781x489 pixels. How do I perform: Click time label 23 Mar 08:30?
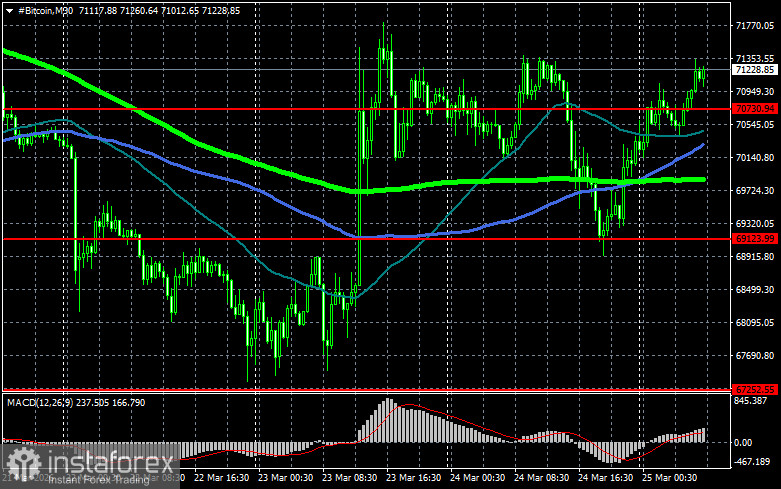[x=349, y=478]
